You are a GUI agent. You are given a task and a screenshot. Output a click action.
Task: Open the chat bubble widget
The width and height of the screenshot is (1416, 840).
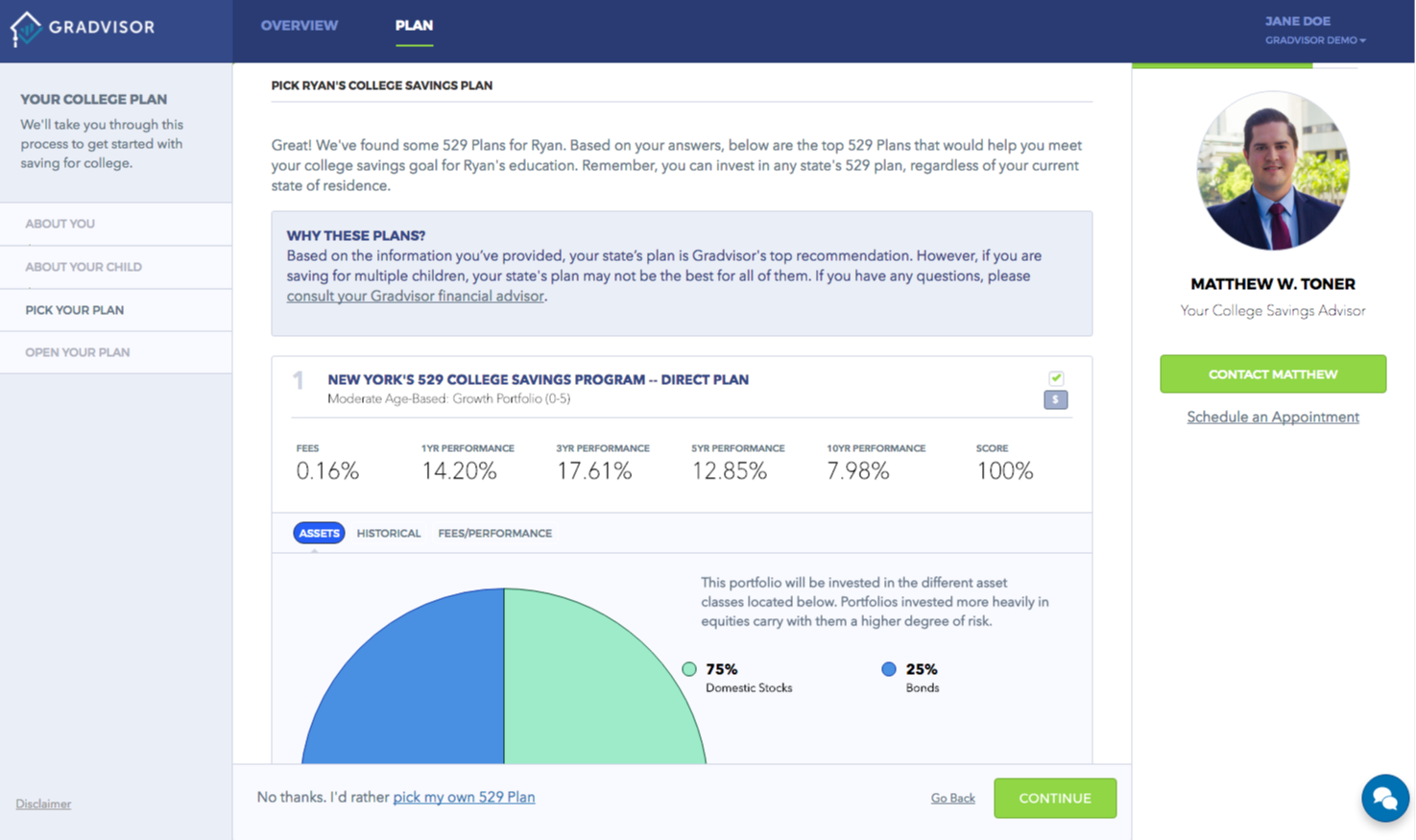pos(1384,798)
